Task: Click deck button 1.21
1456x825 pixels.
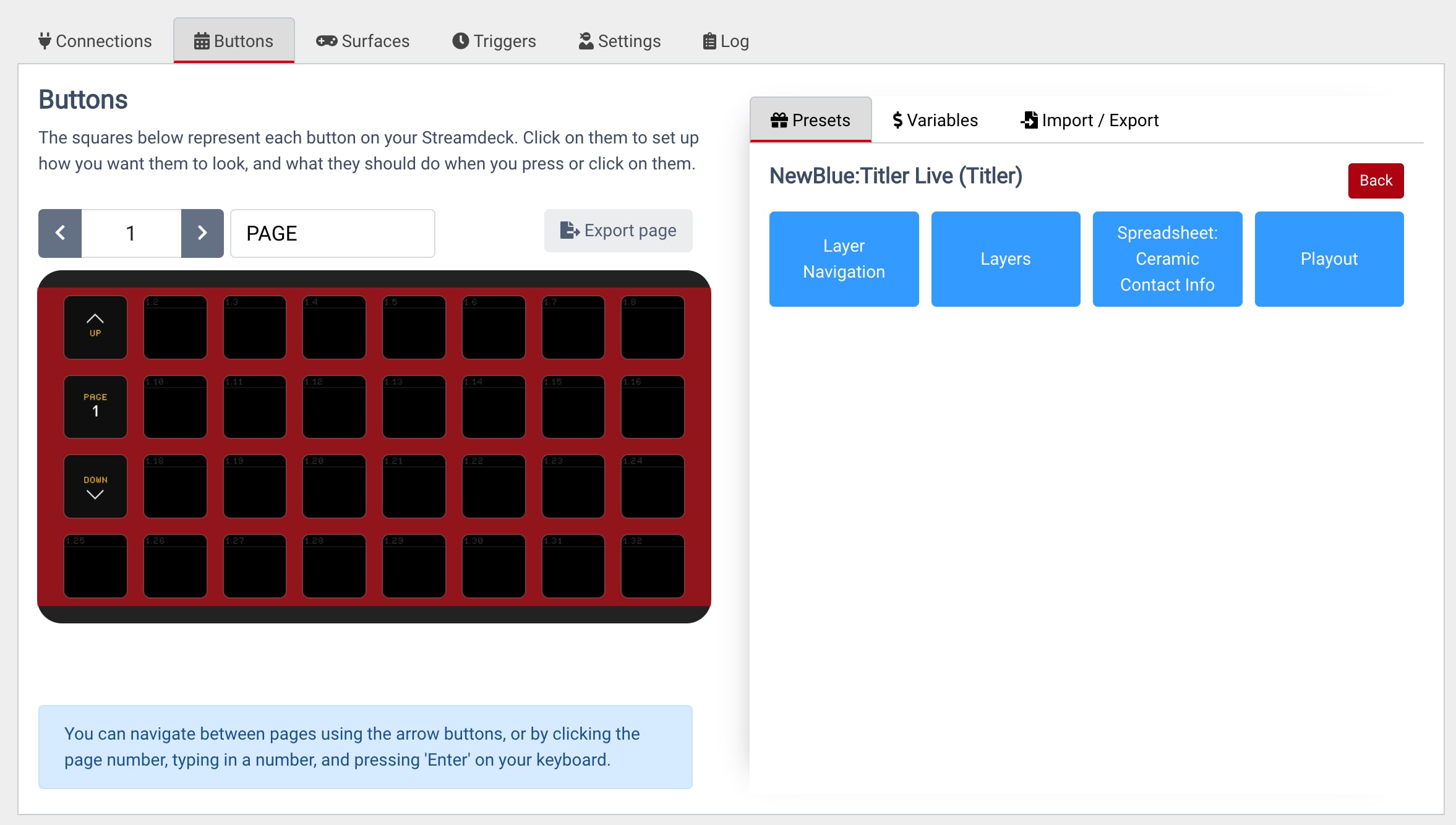Action: coord(414,487)
